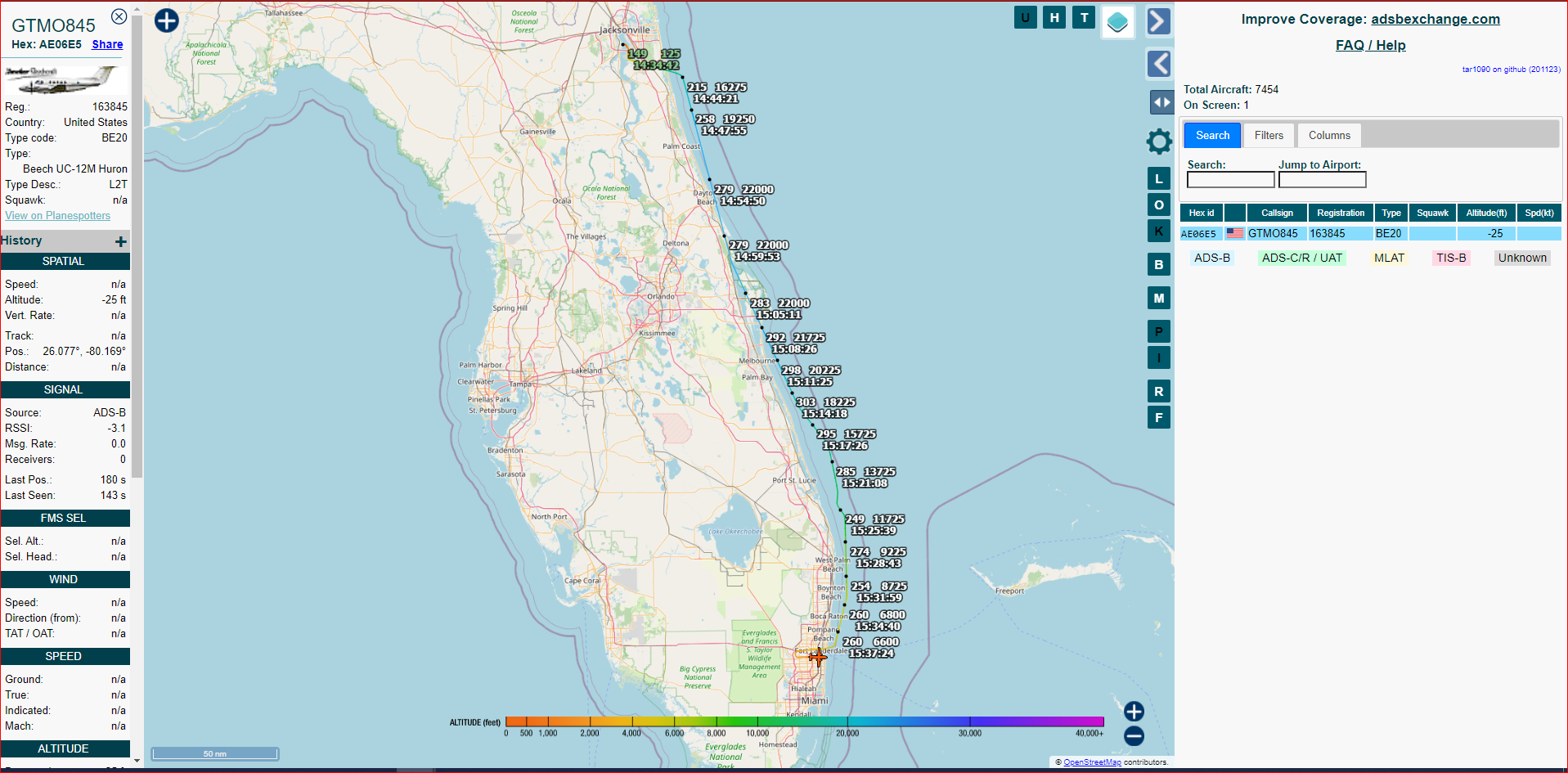Viewport: 1568px width, 773px height.
Task: Toggle the F map option button
Action: click(x=1158, y=417)
